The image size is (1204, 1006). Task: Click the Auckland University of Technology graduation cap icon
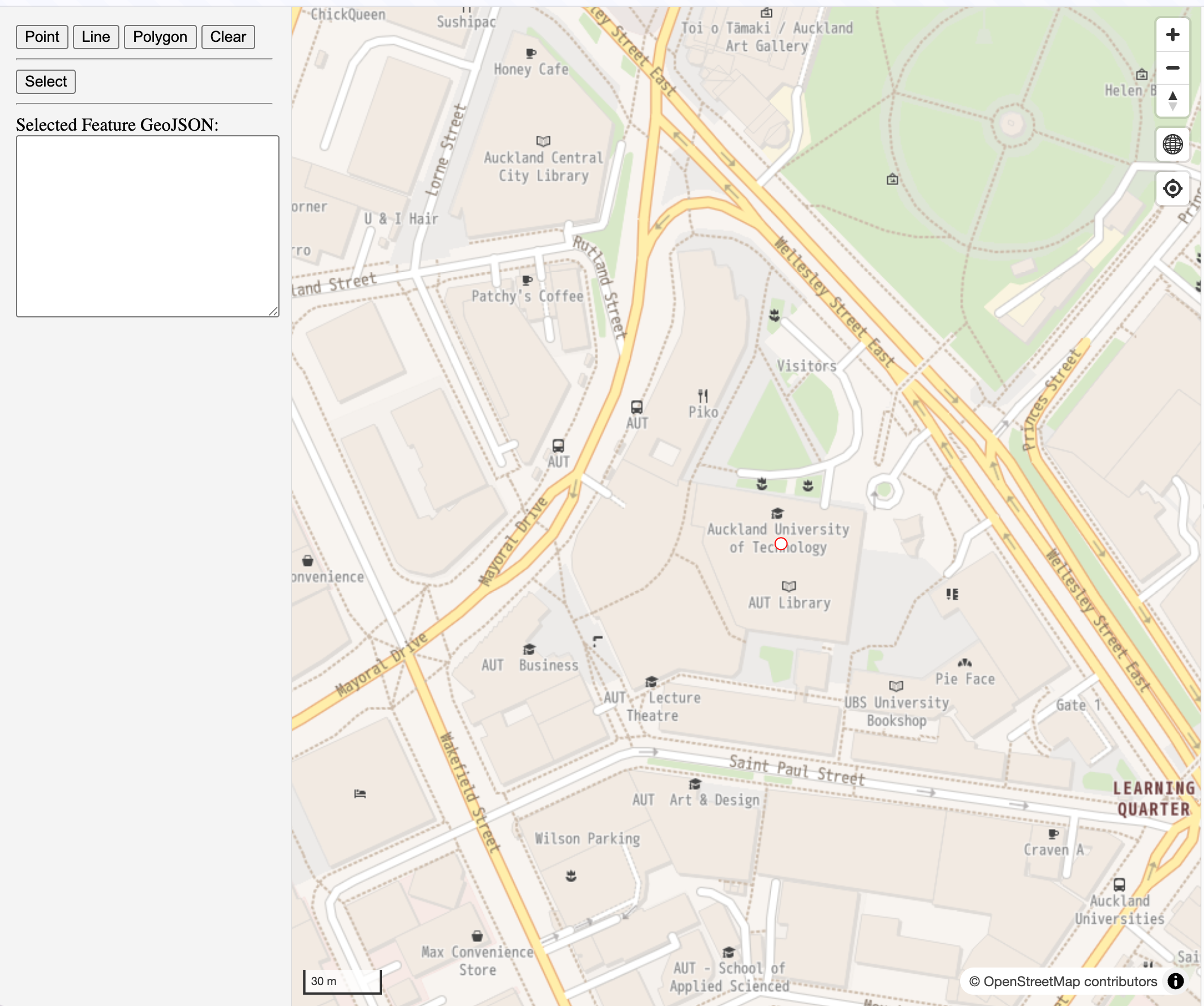778,513
